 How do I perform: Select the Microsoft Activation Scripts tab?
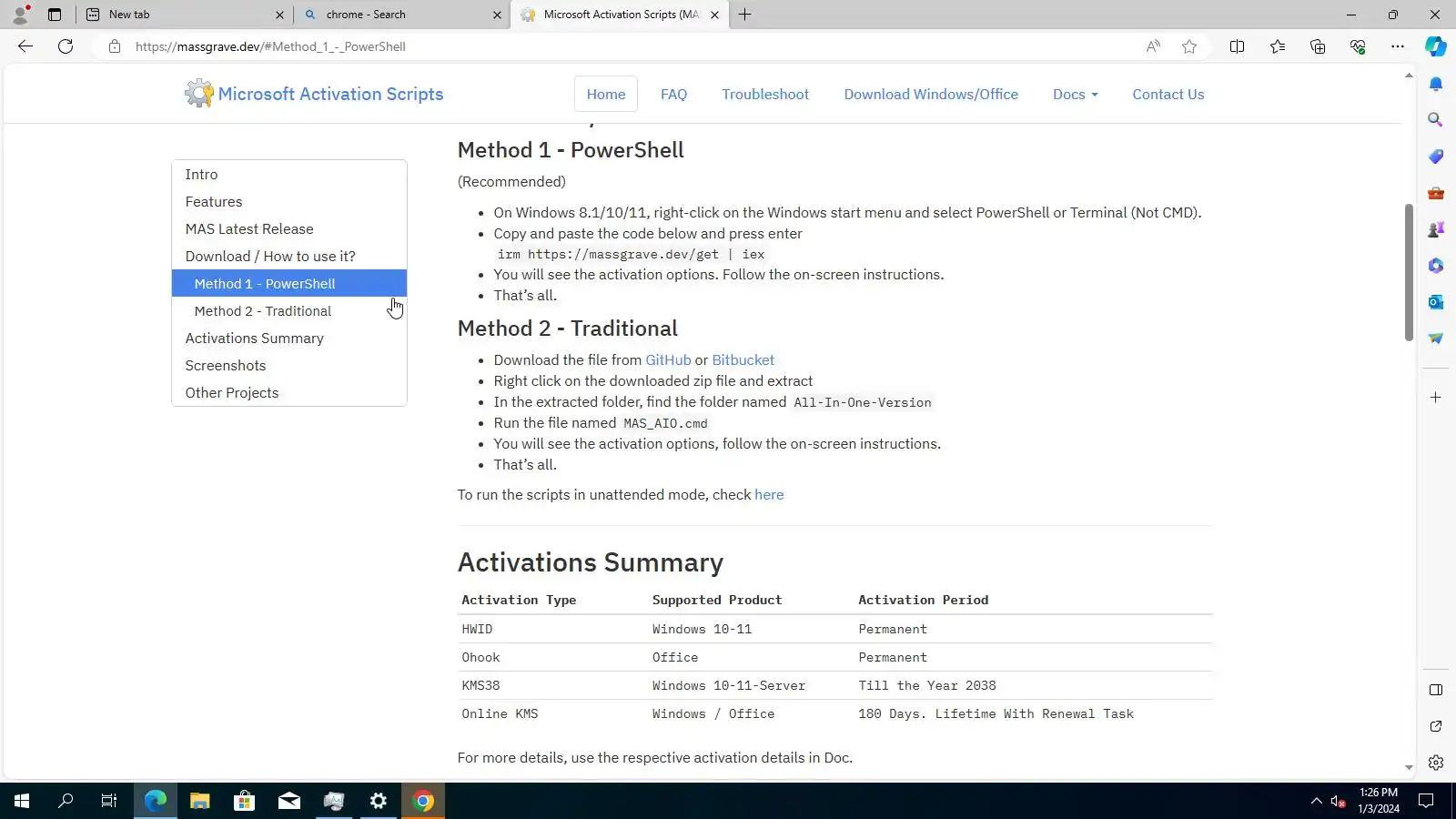pyautogui.click(x=620, y=15)
